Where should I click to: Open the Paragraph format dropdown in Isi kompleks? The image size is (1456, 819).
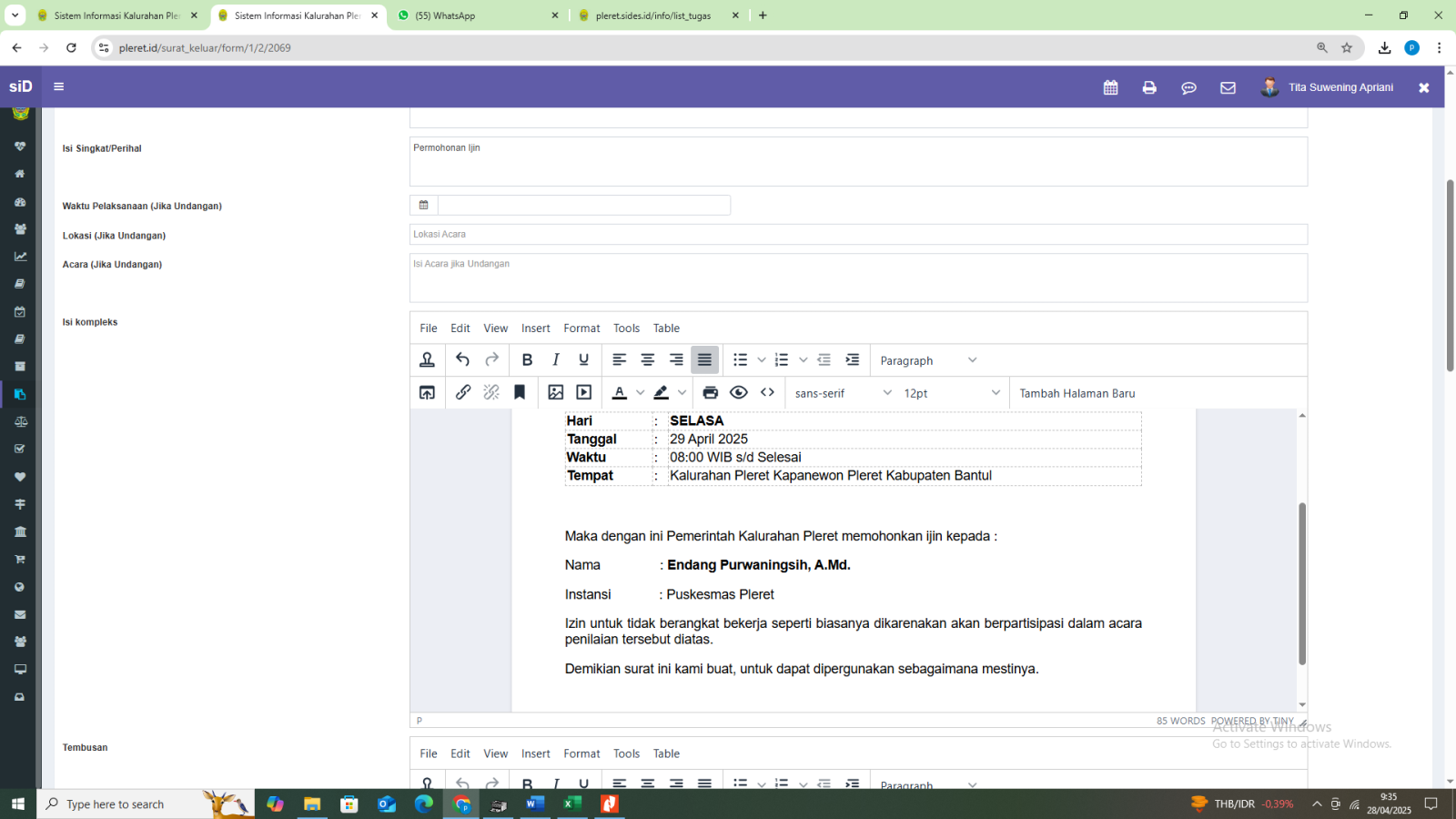tap(928, 360)
